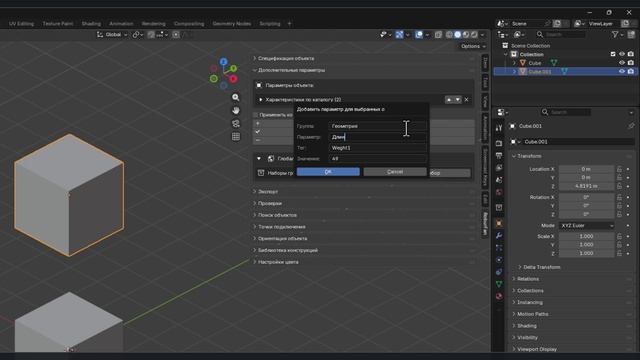Toggle the camera view icon in viewport
The width and height of the screenshot is (640, 360).
tap(236, 123)
